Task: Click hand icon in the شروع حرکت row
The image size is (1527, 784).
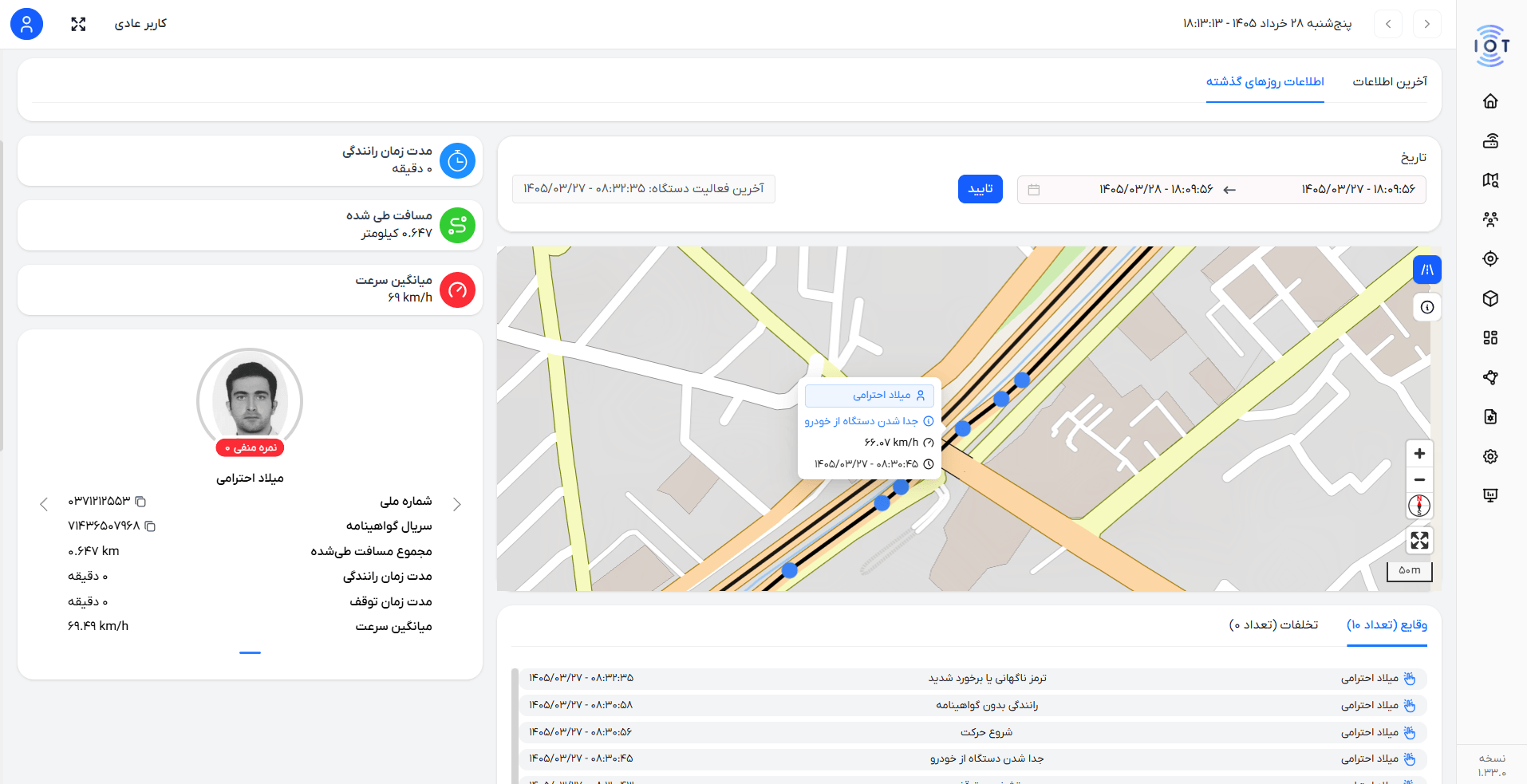Action: pyautogui.click(x=1410, y=732)
